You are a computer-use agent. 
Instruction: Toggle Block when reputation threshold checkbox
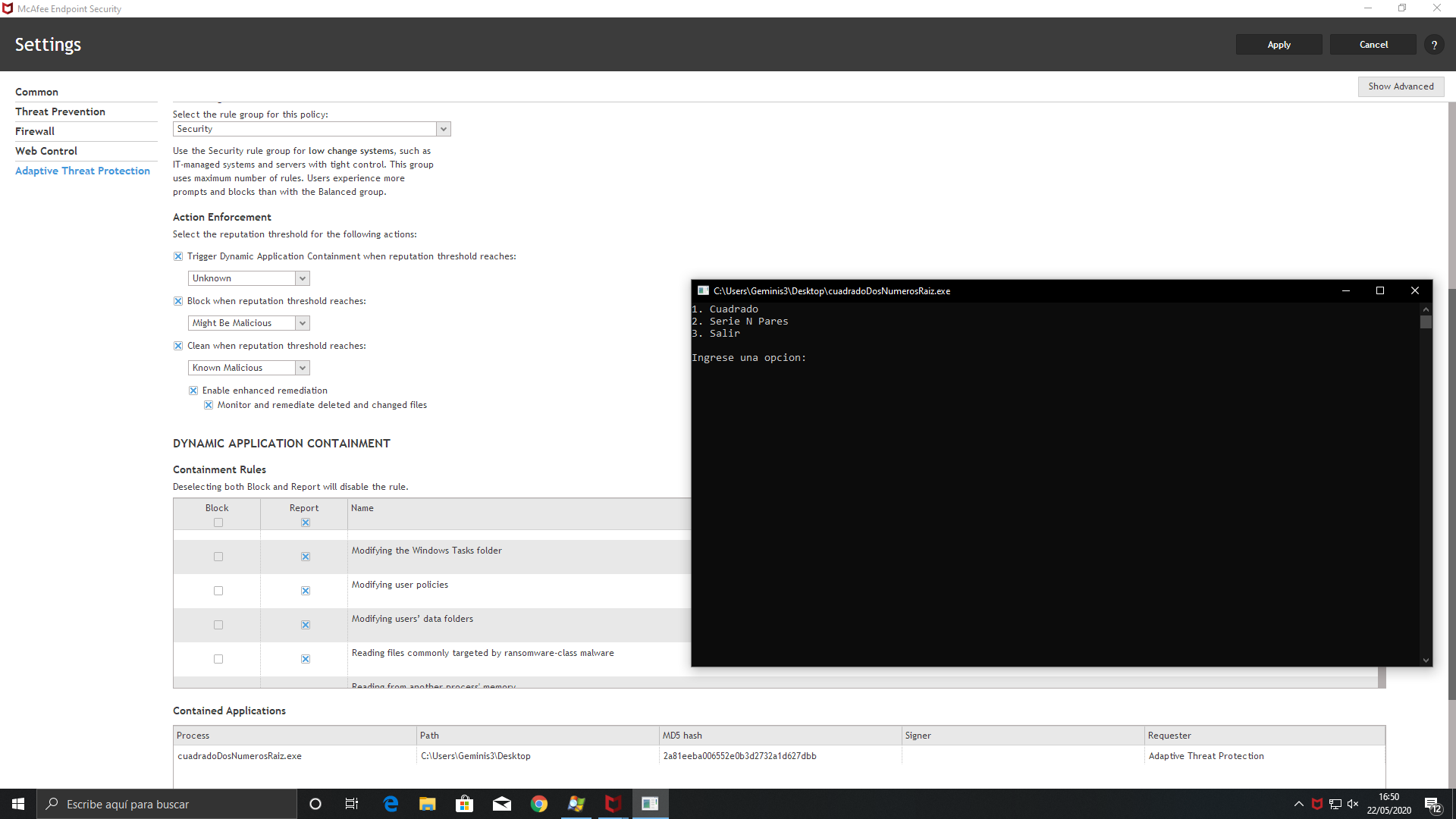[x=178, y=301]
